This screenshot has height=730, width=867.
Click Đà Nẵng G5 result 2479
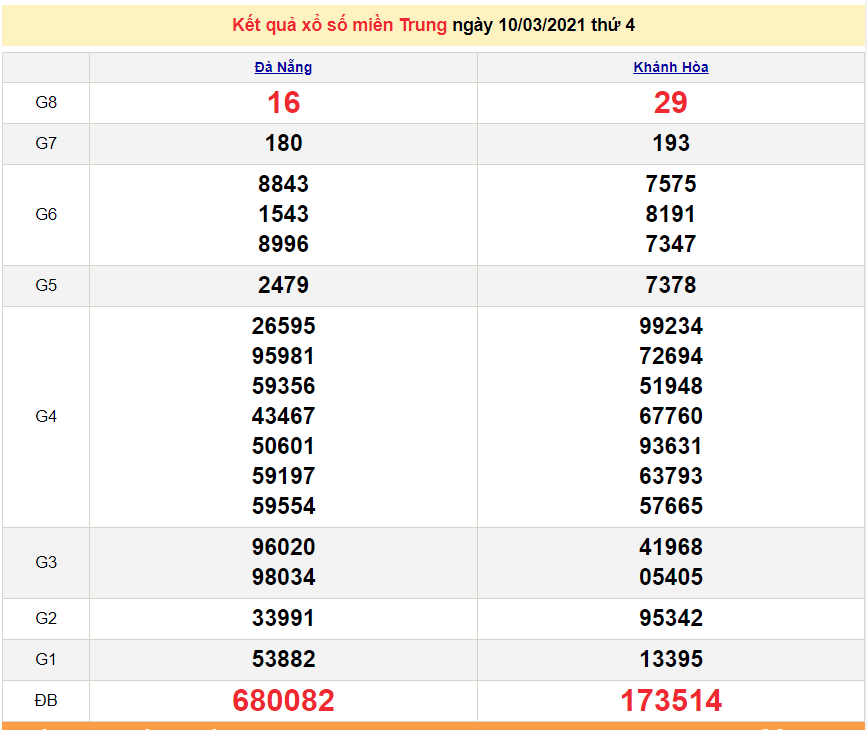(x=283, y=286)
